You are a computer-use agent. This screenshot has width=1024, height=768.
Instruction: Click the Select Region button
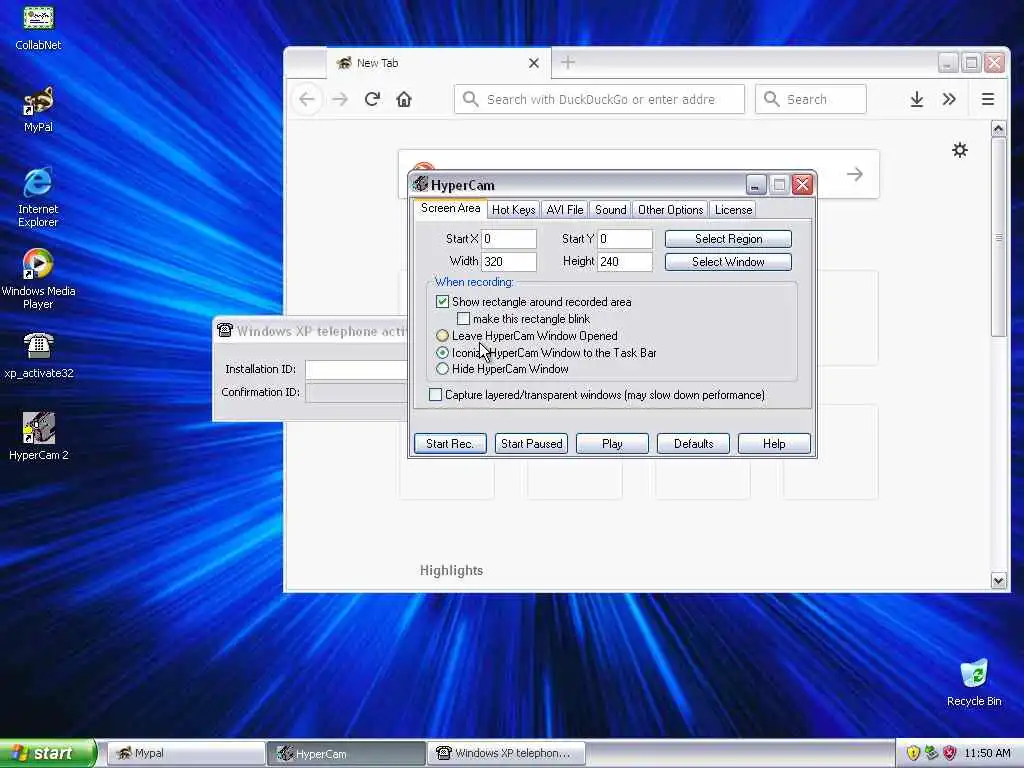(x=728, y=239)
